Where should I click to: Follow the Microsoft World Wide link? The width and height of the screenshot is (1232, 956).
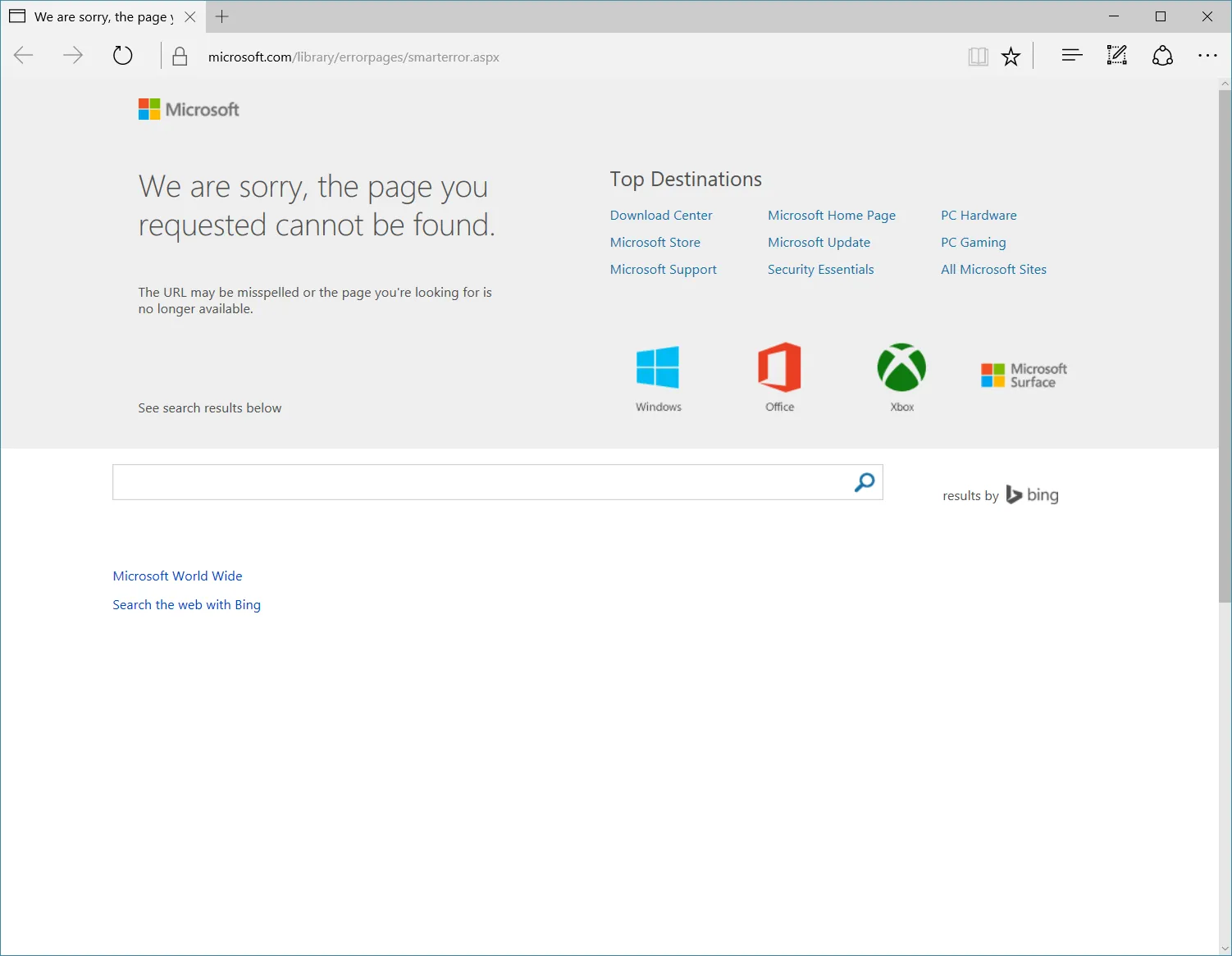pos(177,576)
